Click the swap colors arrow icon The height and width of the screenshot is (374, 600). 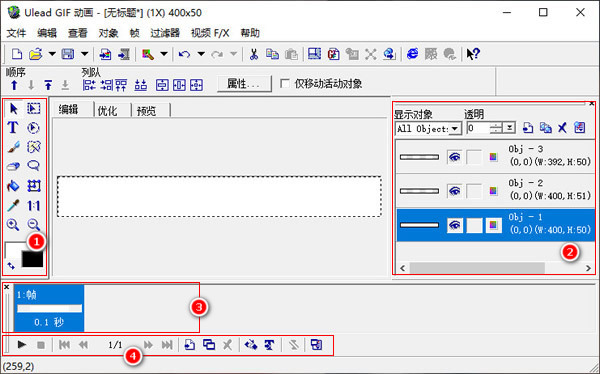click(11, 265)
